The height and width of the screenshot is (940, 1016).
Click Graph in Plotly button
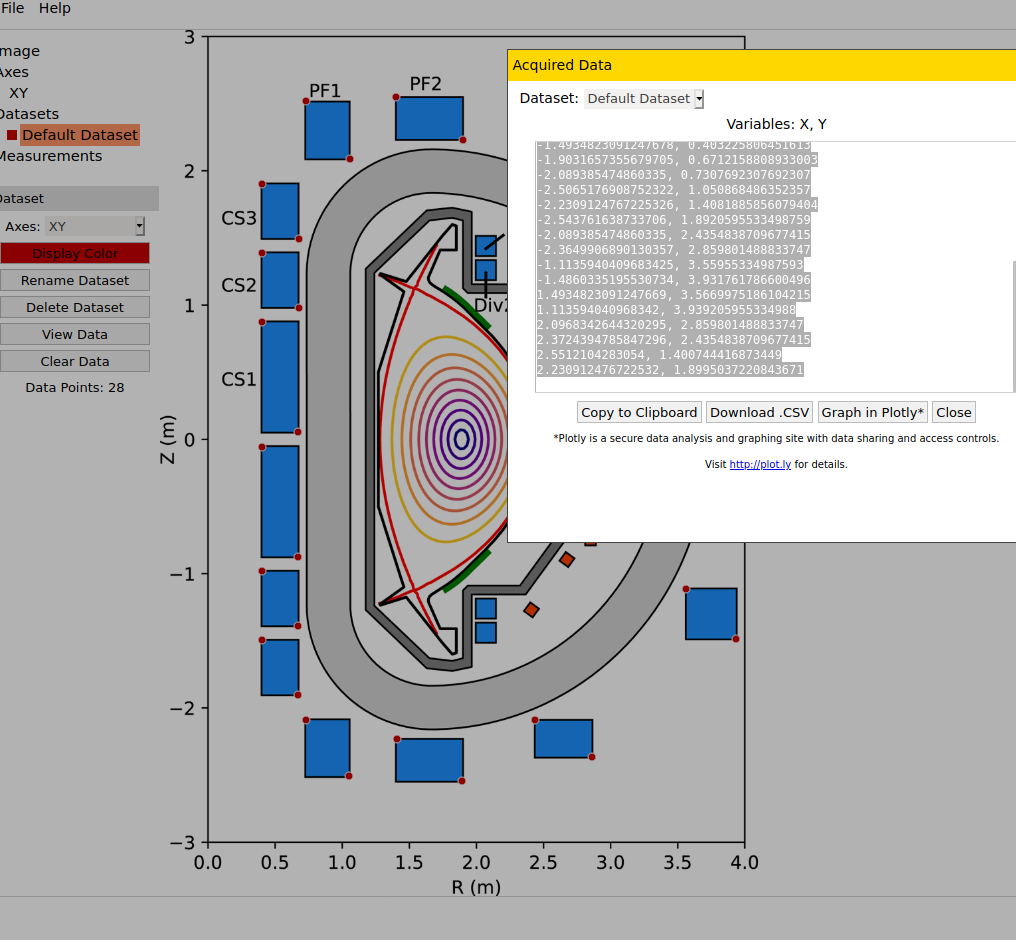click(x=872, y=413)
